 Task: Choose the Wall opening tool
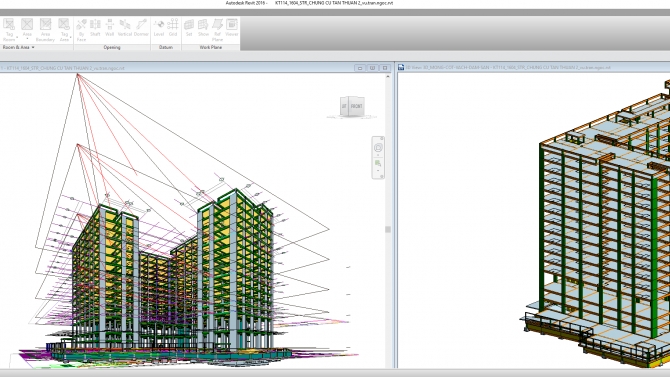point(110,27)
